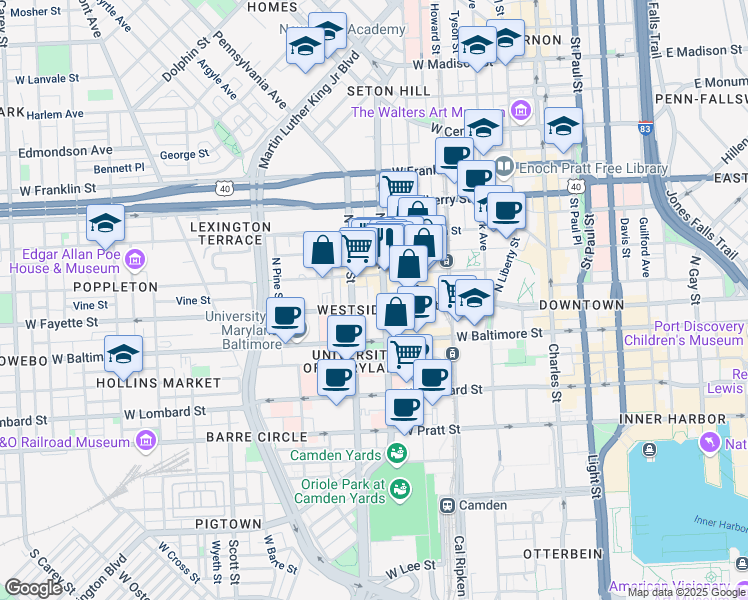Select the coffee cup marker left of Lombard St marker
The height and width of the screenshot is (600, 748).
[337, 379]
